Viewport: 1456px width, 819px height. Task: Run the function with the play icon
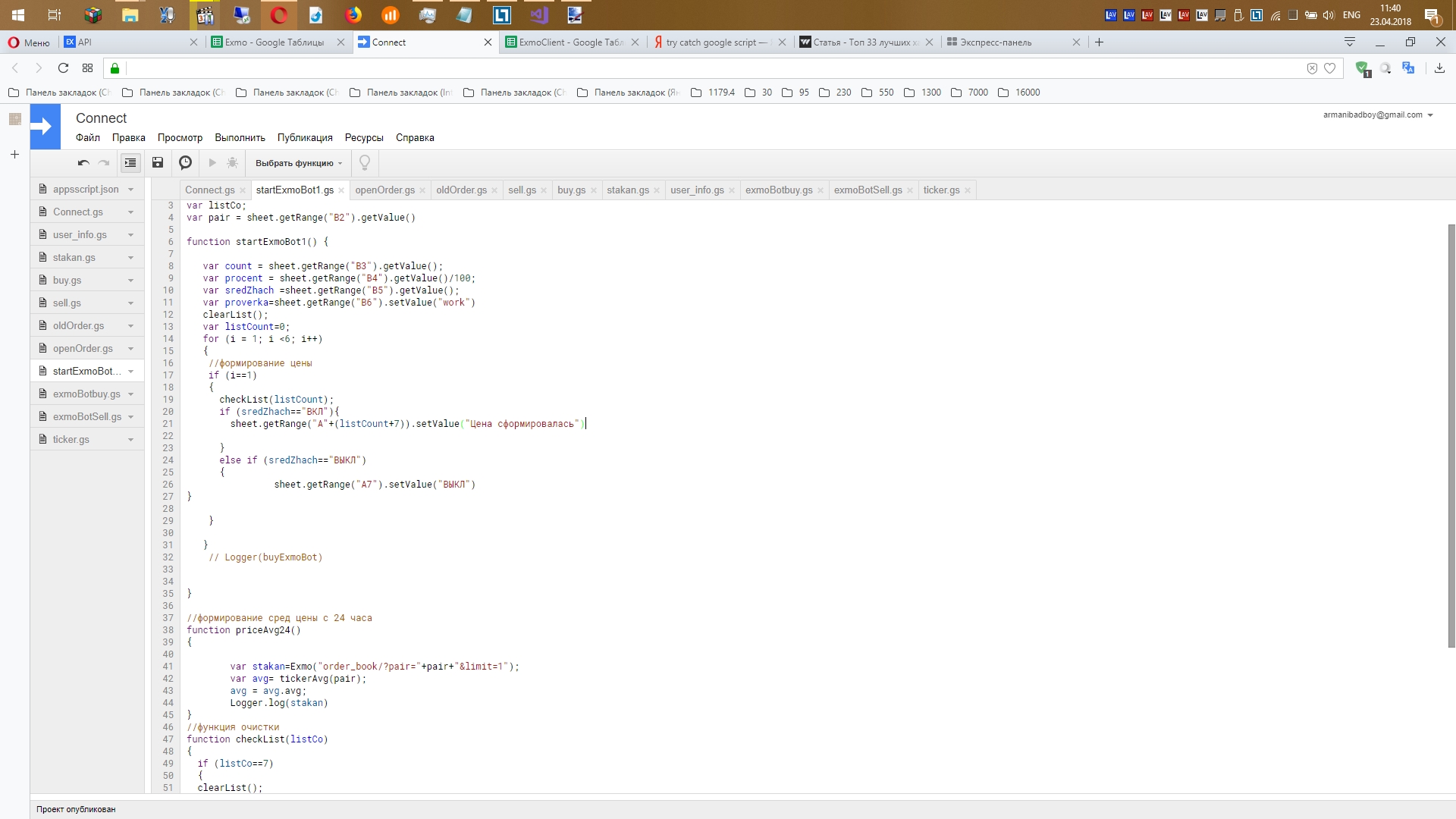pyautogui.click(x=212, y=163)
